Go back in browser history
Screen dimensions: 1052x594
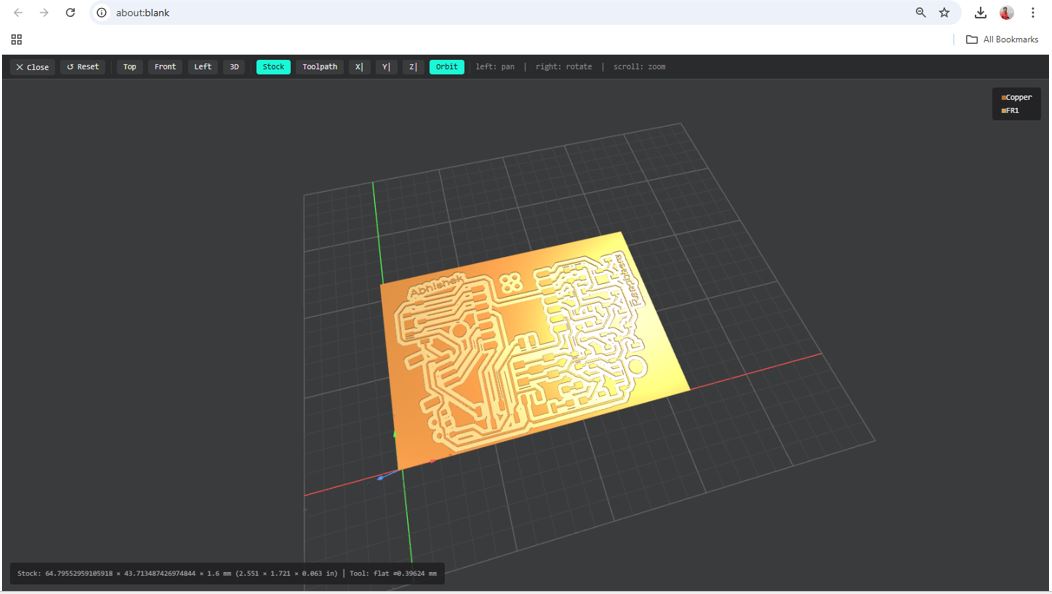point(18,13)
